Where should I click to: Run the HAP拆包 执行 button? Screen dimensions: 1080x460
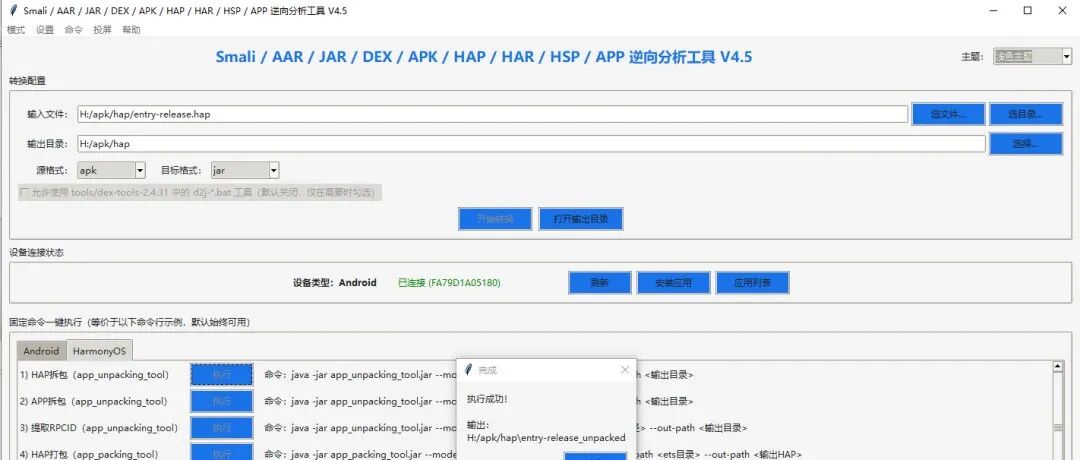coord(222,375)
